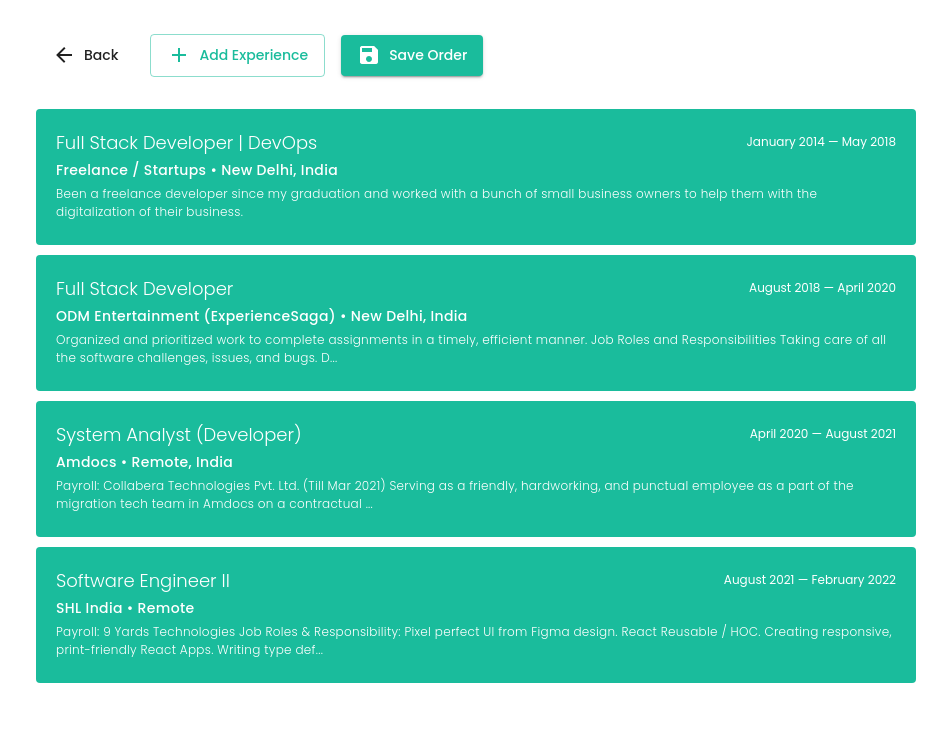Click the back arrow icon
The height and width of the screenshot is (739, 948).
[x=64, y=55]
